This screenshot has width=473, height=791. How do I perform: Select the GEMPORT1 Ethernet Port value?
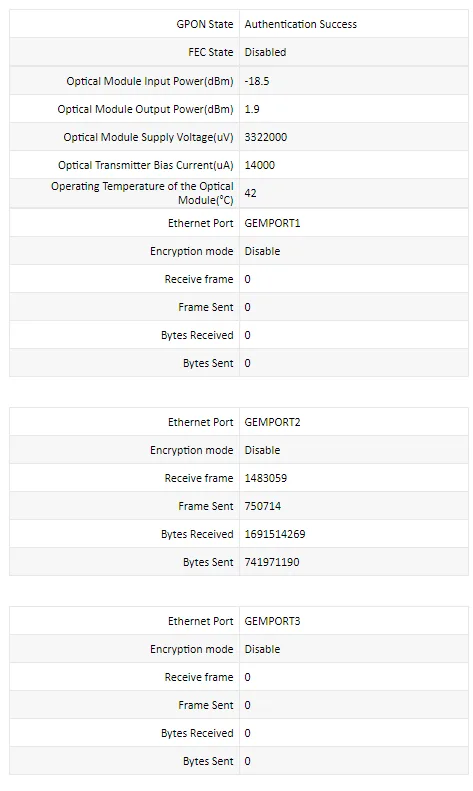[272, 223]
